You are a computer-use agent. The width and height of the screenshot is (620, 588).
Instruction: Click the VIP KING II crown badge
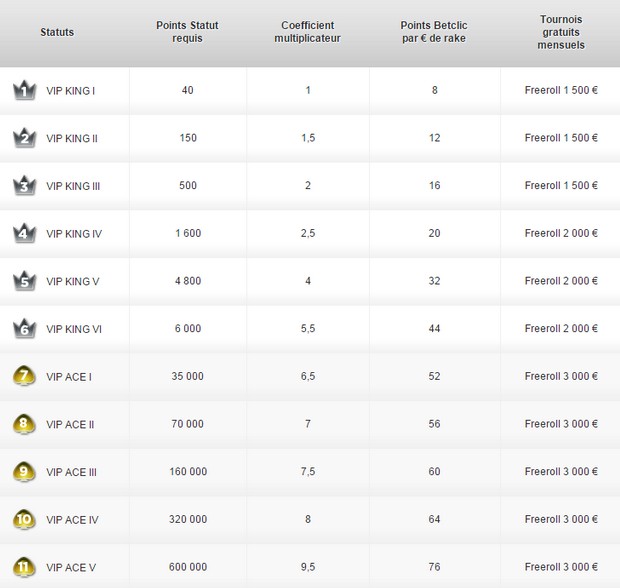pos(25,138)
